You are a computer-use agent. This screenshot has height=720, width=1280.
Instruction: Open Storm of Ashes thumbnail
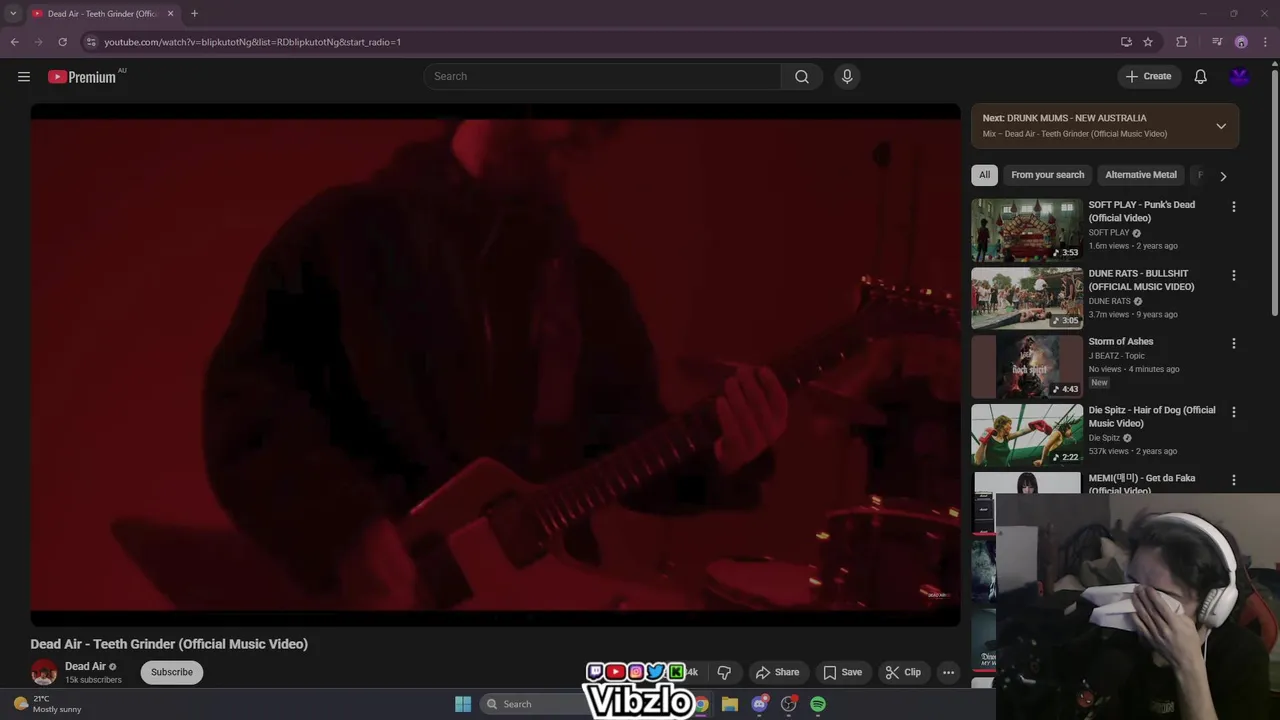(x=1027, y=366)
